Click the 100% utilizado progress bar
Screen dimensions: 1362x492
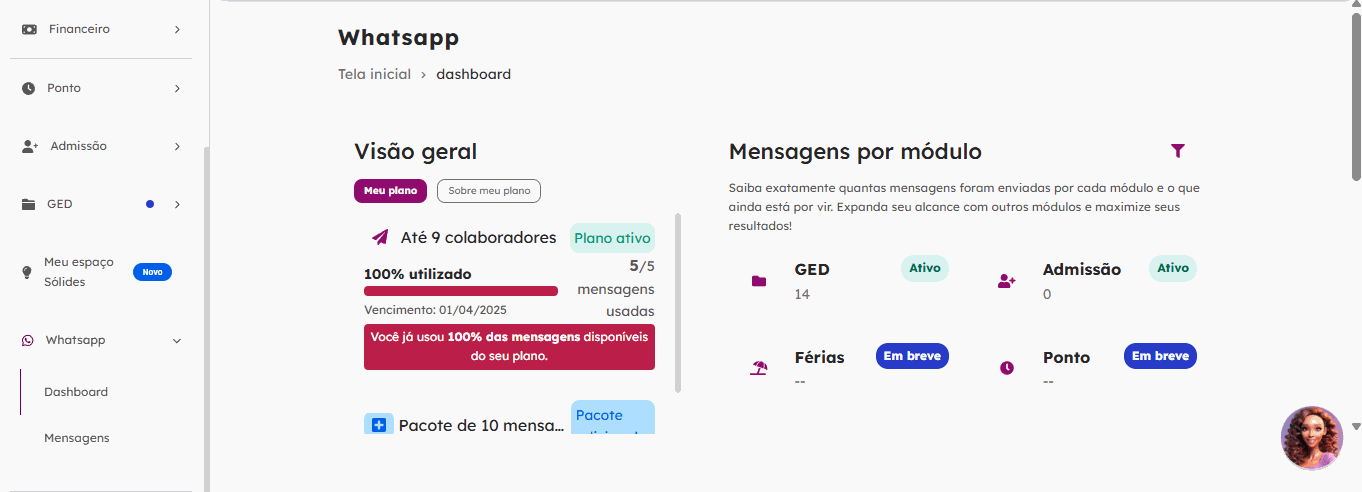click(461, 291)
